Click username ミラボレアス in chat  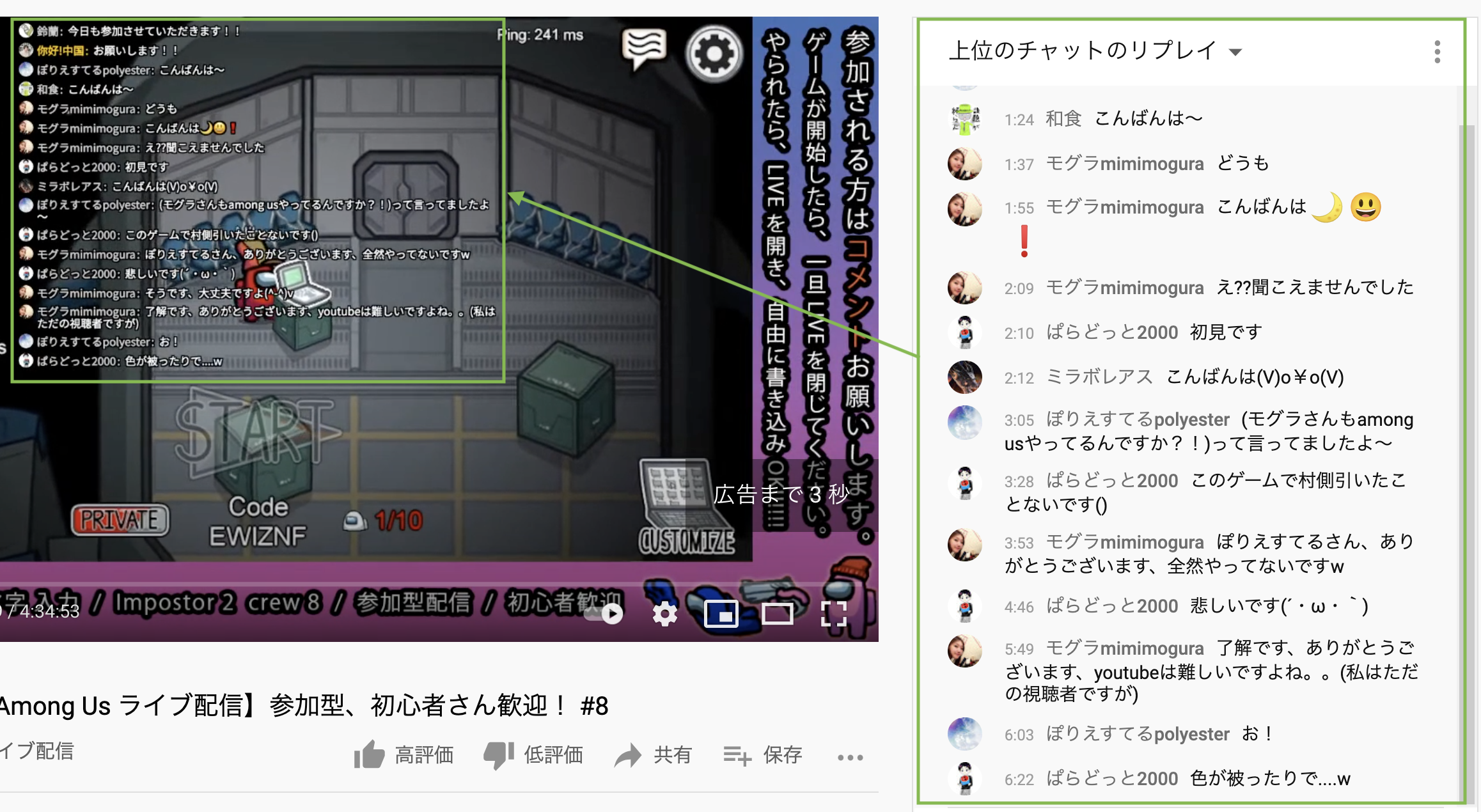(x=1099, y=377)
